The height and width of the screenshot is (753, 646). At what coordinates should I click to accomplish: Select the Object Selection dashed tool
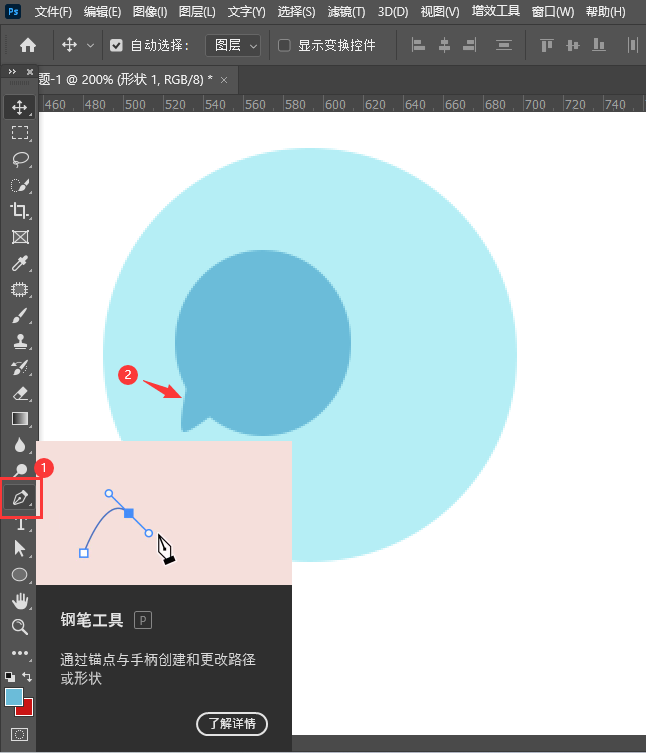click(19, 290)
